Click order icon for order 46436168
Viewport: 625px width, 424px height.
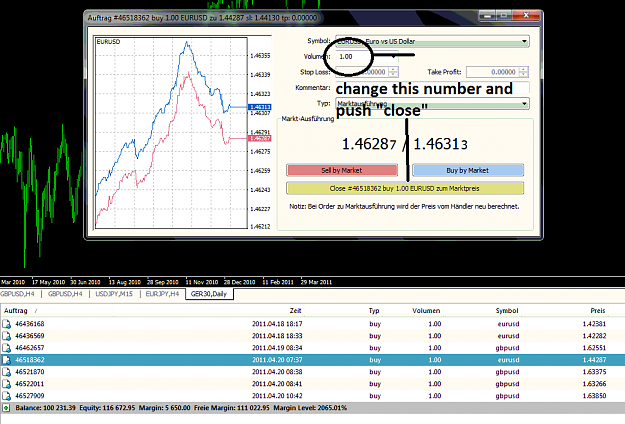[6, 324]
